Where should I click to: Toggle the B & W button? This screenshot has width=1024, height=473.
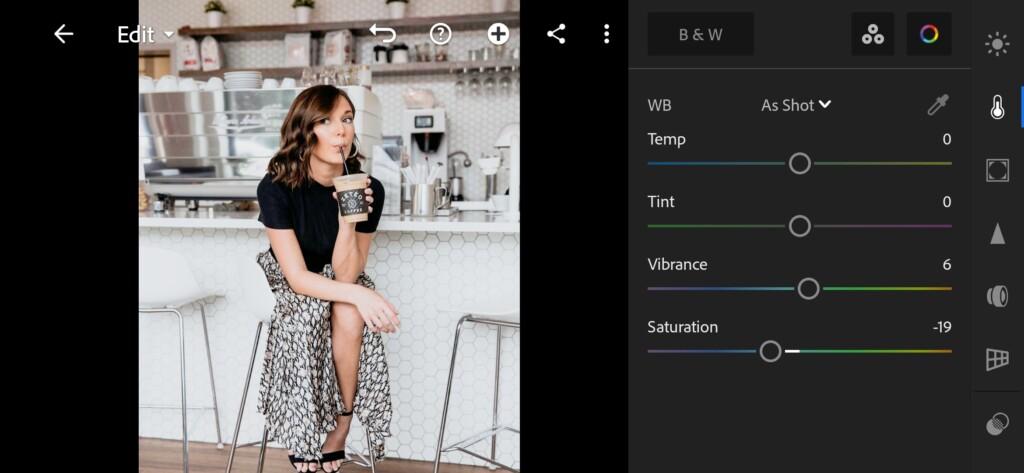pos(701,34)
